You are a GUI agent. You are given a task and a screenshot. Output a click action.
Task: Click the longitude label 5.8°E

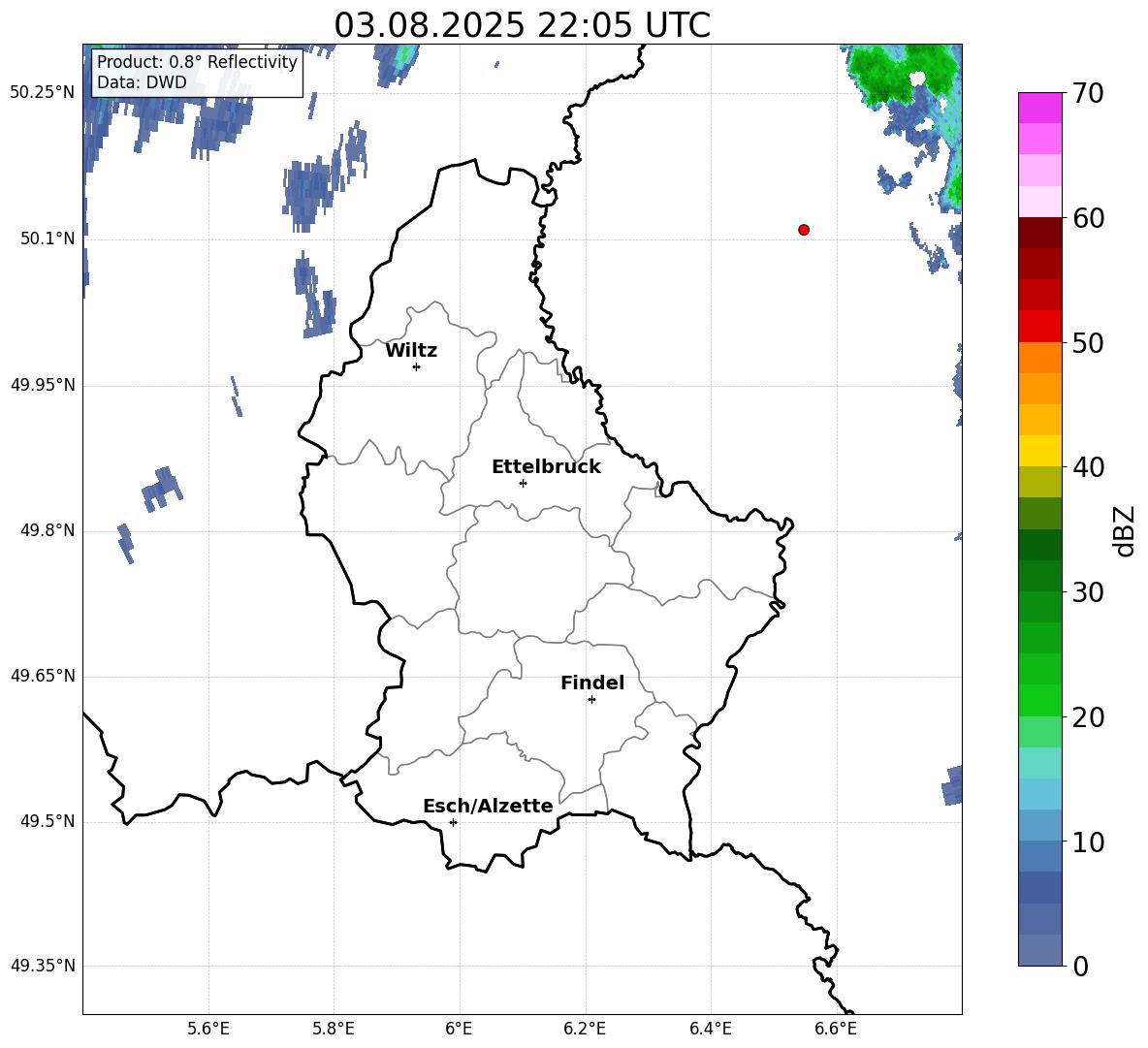pyautogui.click(x=334, y=1029)
